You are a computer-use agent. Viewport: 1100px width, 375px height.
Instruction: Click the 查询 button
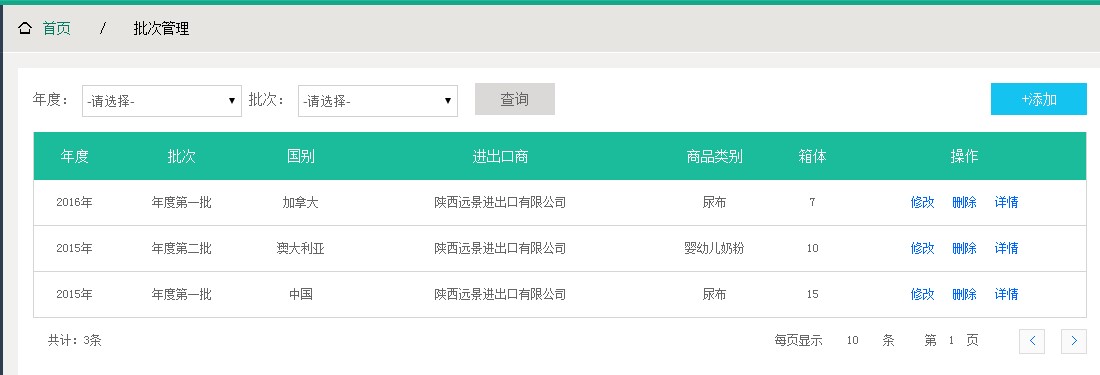pos(515,100)
